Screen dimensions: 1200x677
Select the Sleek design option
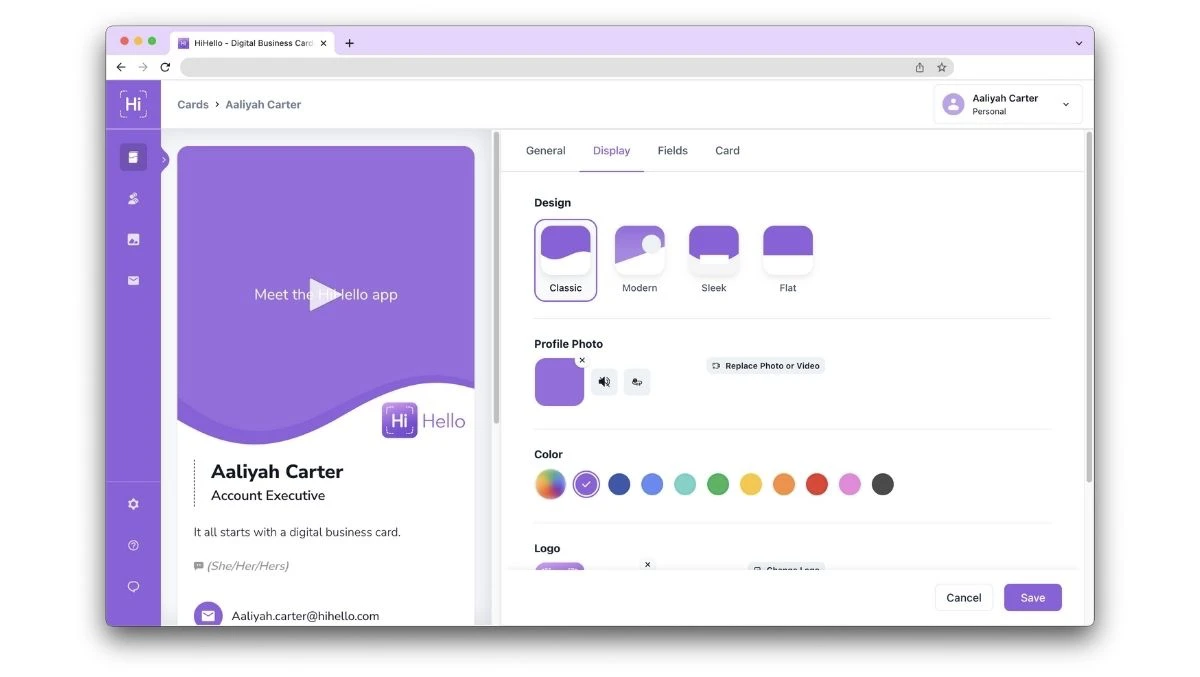pyautogui.click(x=713, y=248)
